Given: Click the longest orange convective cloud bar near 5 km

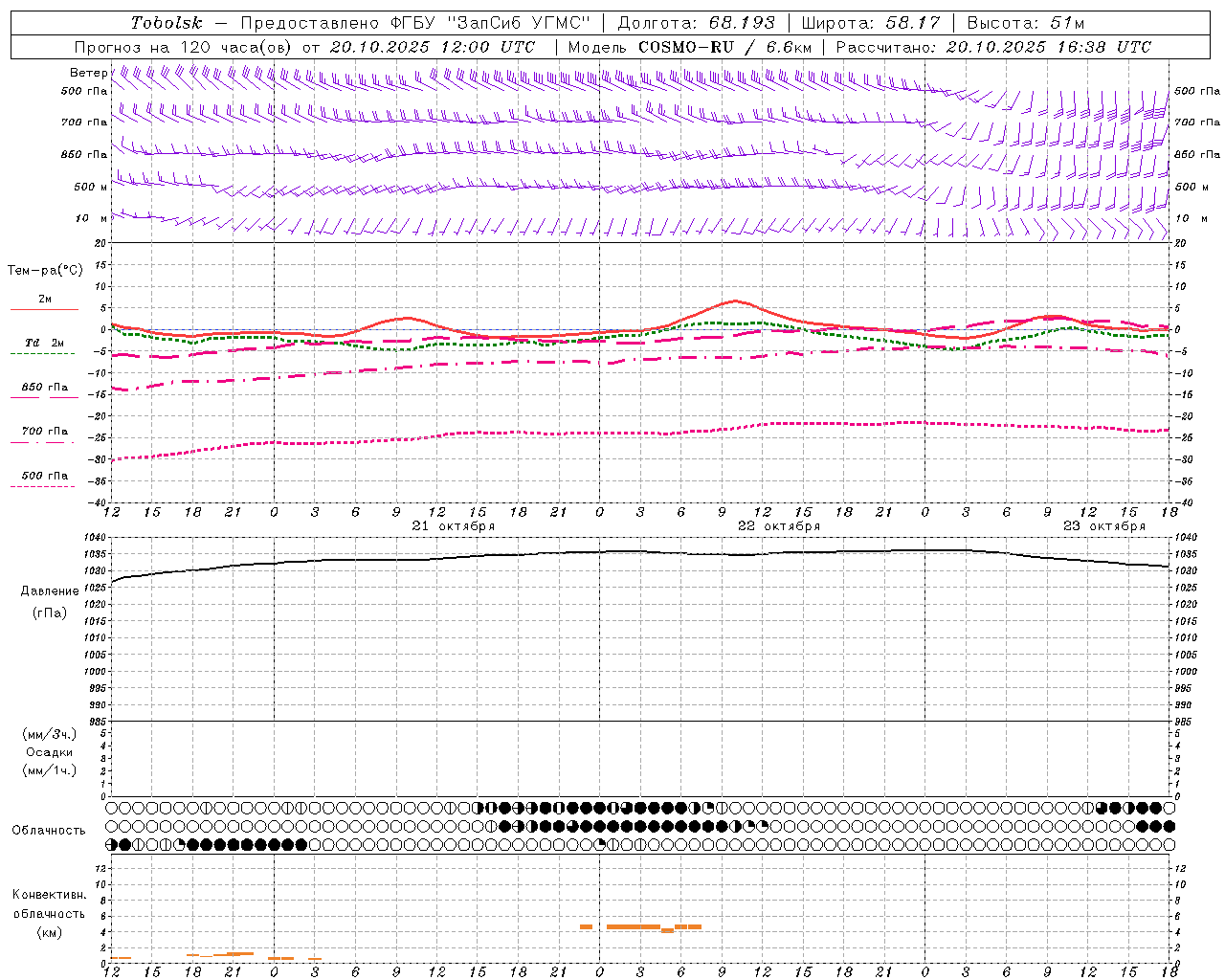Looking at the screenshot, I should coord(634,926).
